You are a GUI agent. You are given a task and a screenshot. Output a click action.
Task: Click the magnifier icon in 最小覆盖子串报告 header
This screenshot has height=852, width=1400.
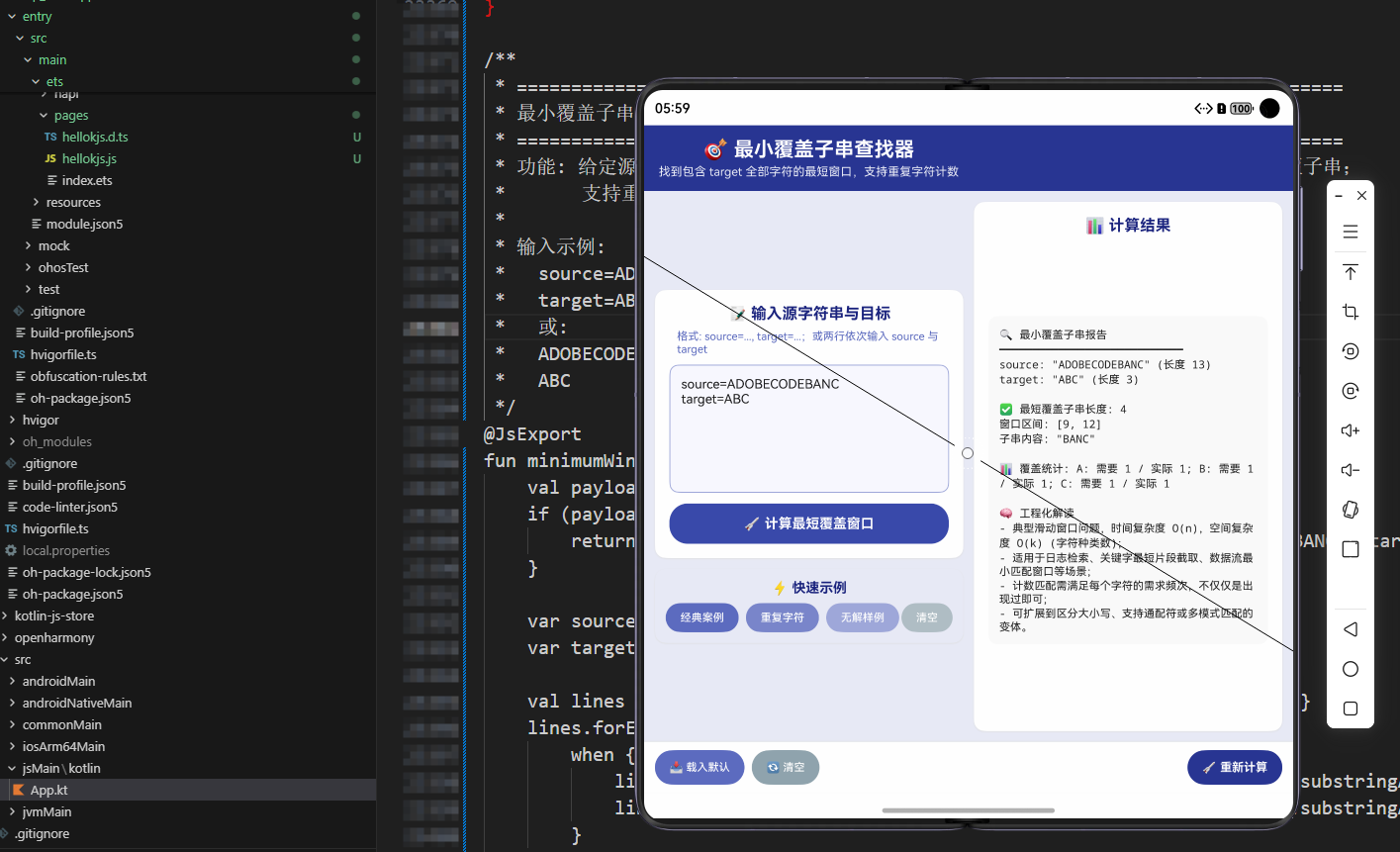[x=1005, y=334]
